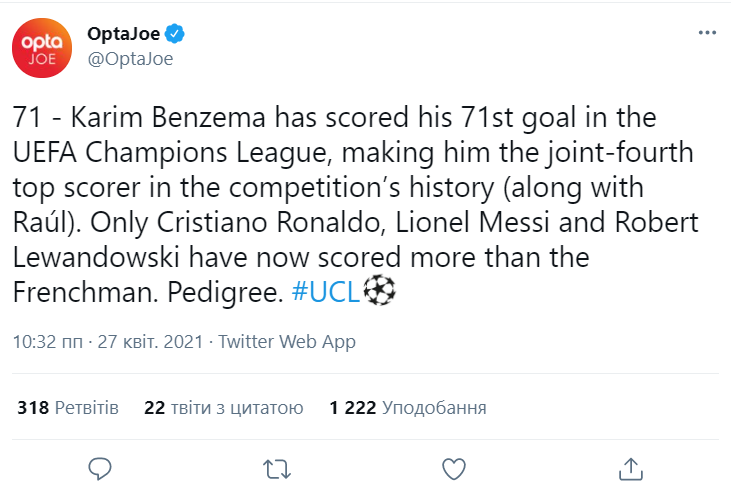Open the OptaJoe profile picture
Viewport: 731px width, 497px height.
point(41,47)
